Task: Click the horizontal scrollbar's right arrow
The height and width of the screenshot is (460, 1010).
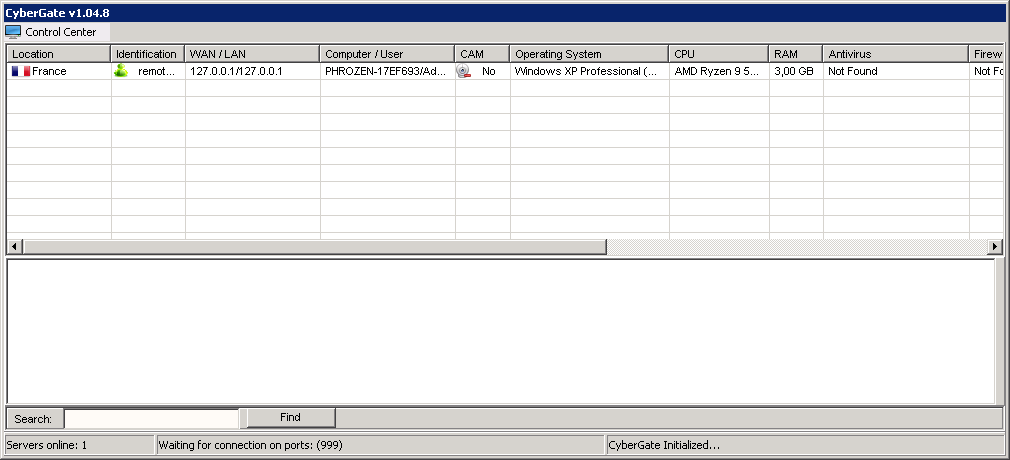Action: pos(995,247)
